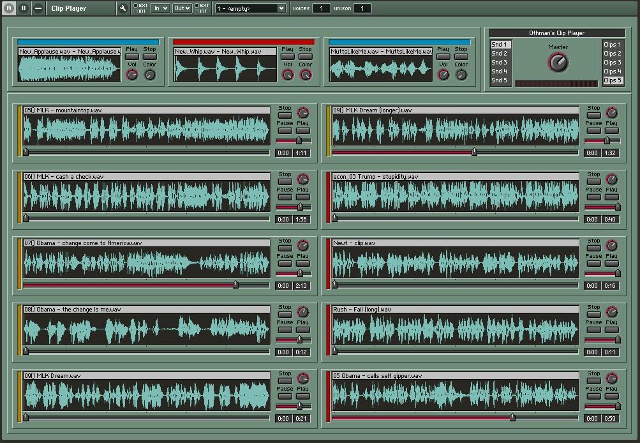Select Snd 4 bank
This screenshot has width=640, height=443.
coord(500,71)
